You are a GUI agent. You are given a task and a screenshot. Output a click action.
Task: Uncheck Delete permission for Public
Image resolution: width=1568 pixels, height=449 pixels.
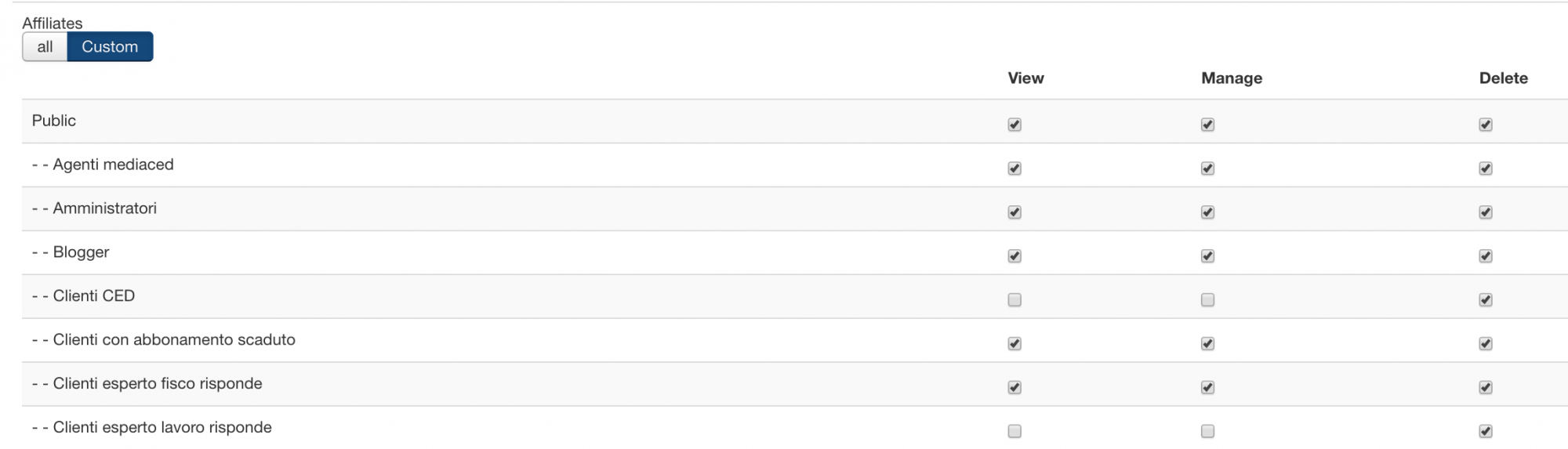(1485, 125)
